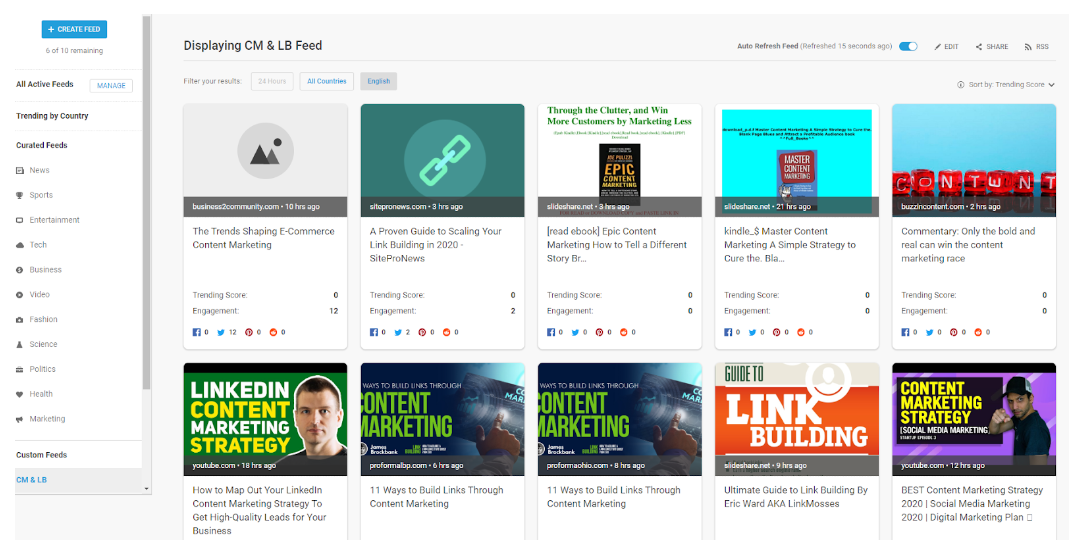Select the Health heart icon in sidebar
The image size is (1069, 542).
click(x=20, y=394)
